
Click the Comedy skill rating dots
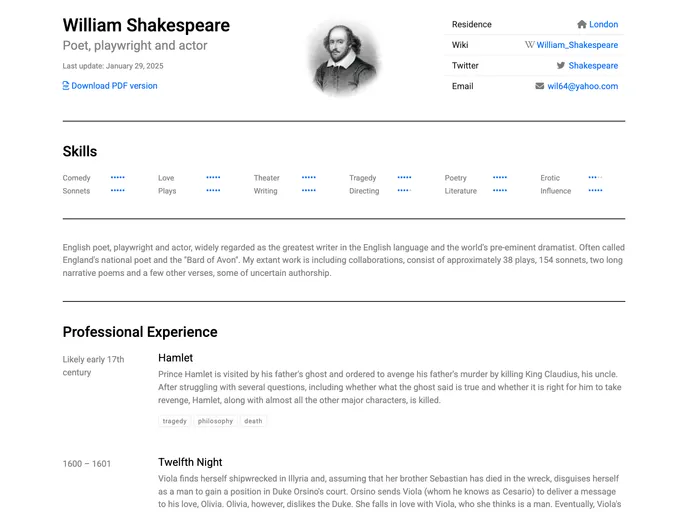point(118,177)
